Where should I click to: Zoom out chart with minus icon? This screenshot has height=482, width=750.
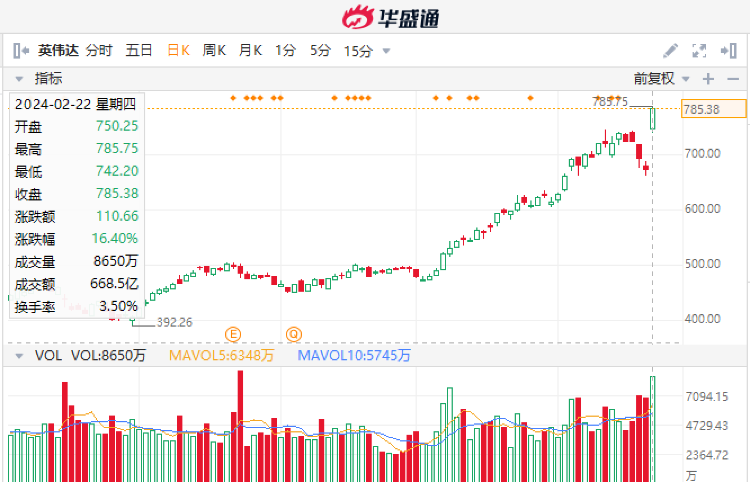(733, 79)
